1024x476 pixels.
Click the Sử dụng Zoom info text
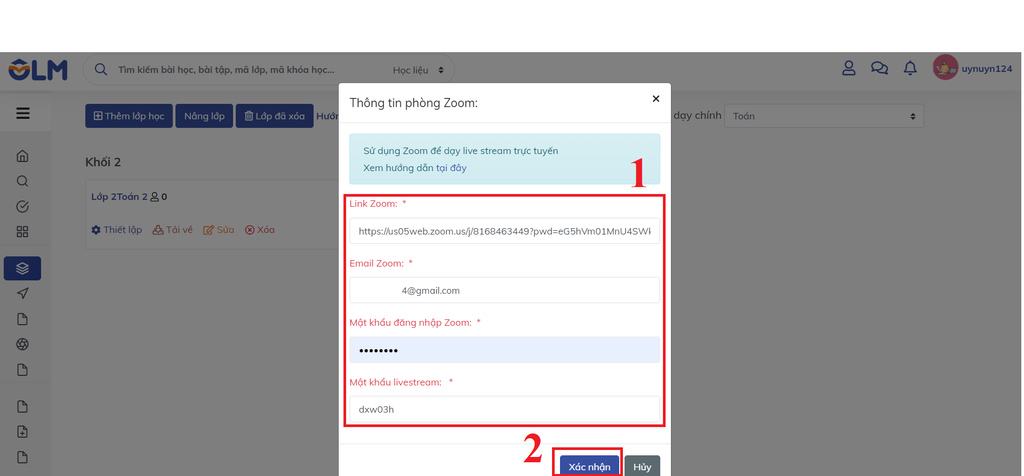coord(460,151)
